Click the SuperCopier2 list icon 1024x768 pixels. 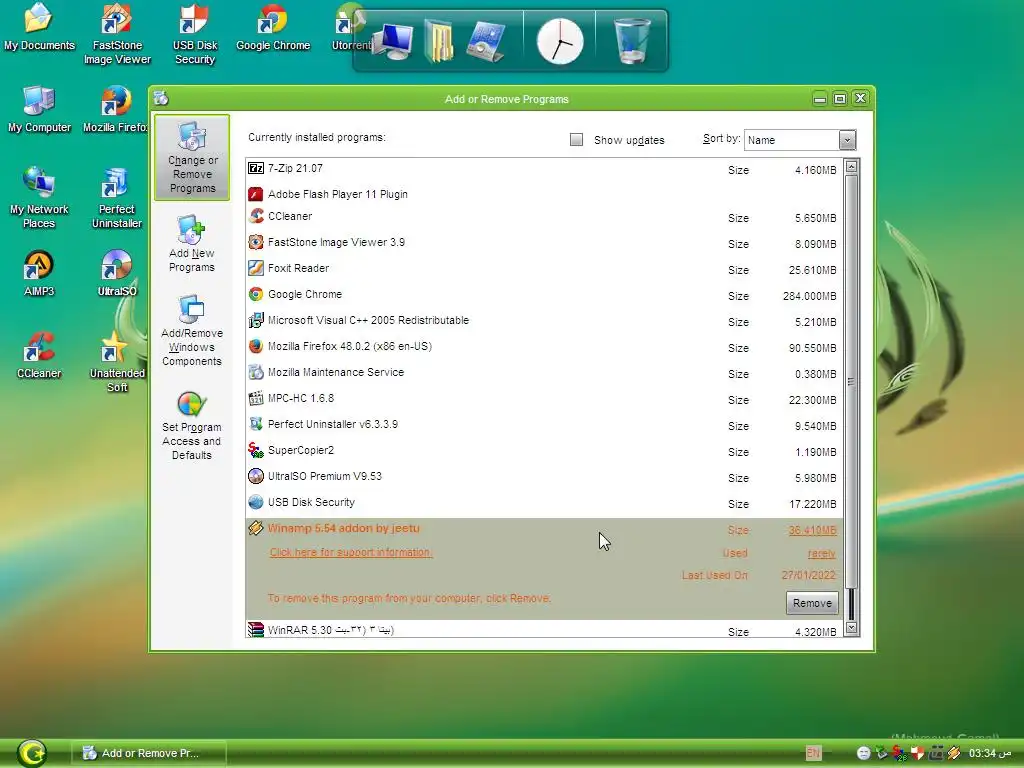click(x=256, y=450)
